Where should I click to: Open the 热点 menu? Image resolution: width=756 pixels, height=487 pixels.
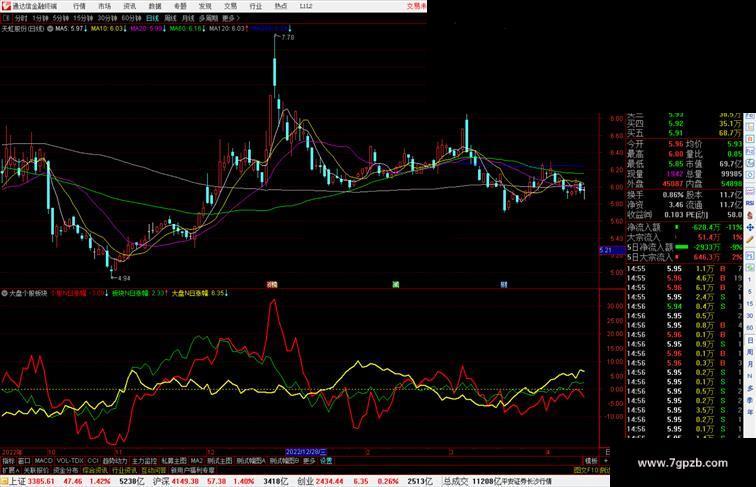(281, 6)
